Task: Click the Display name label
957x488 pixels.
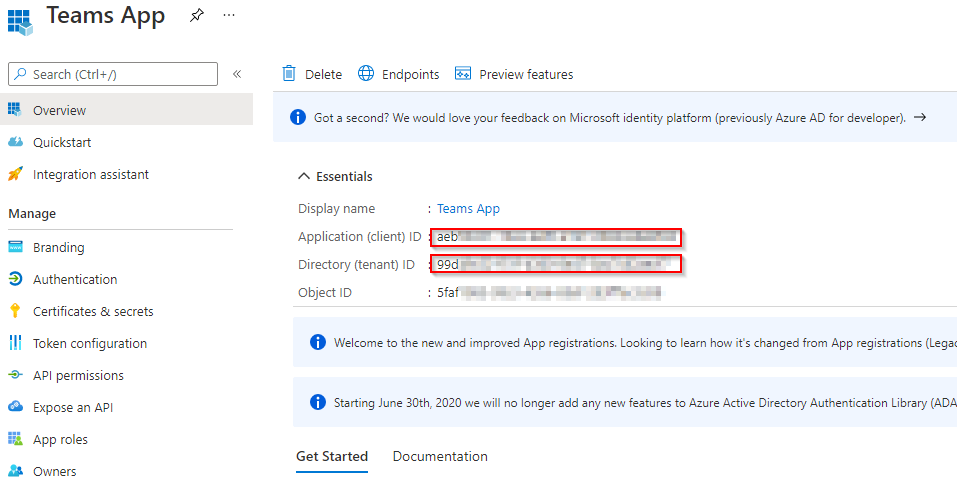Action: point(336,209)
